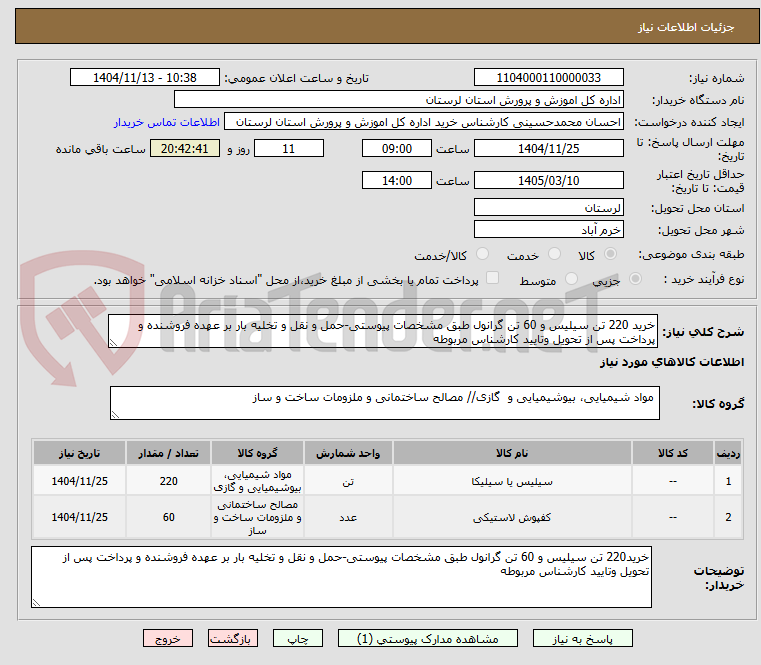Click the واحد شمارش column header
The height and width of the screenshot is (665, 761).
pos(348,453)
